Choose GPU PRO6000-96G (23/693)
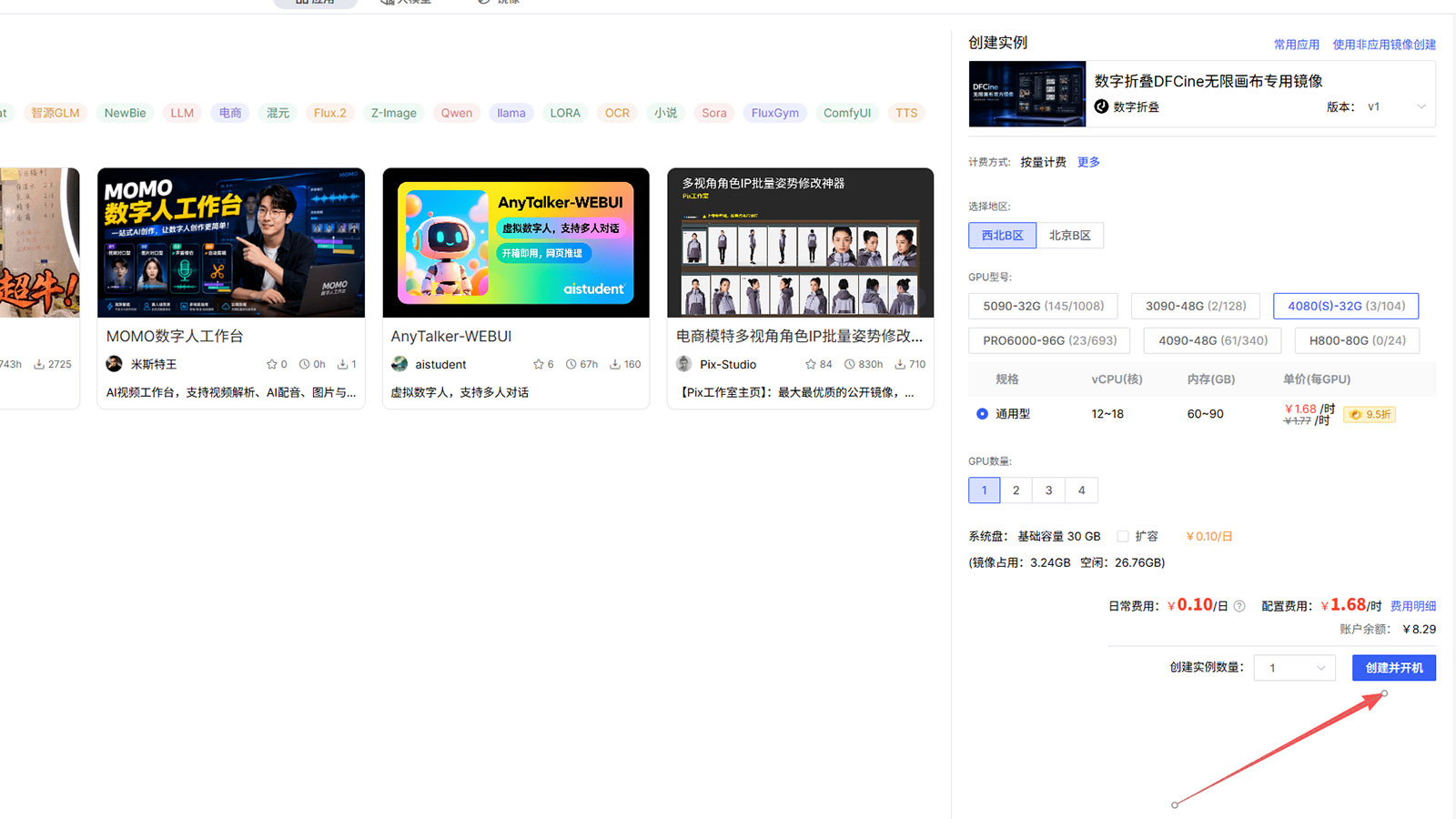1456x819 pixels. coord(1049,340)
